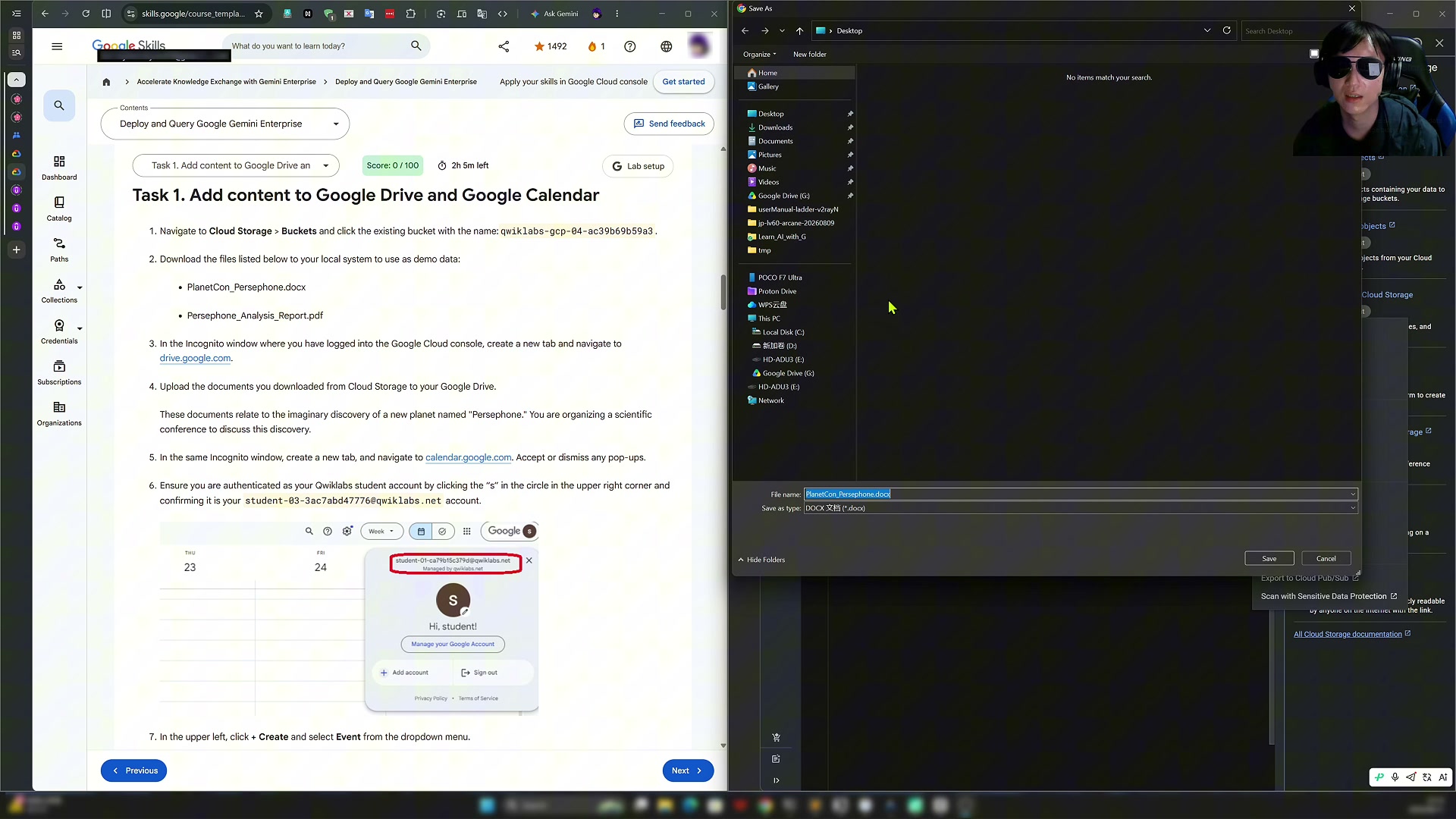Click the browser extensions puzzle icon
The width and height of the screenshot is (1456, 819).
tap(411, 14)
